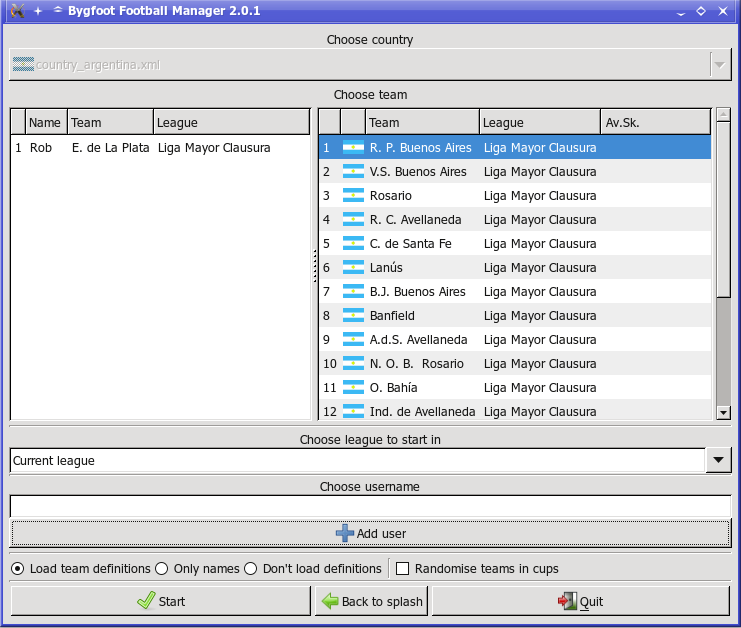Sort users by Name column header
Screen dimensions: 741x628
pos(46,122)
